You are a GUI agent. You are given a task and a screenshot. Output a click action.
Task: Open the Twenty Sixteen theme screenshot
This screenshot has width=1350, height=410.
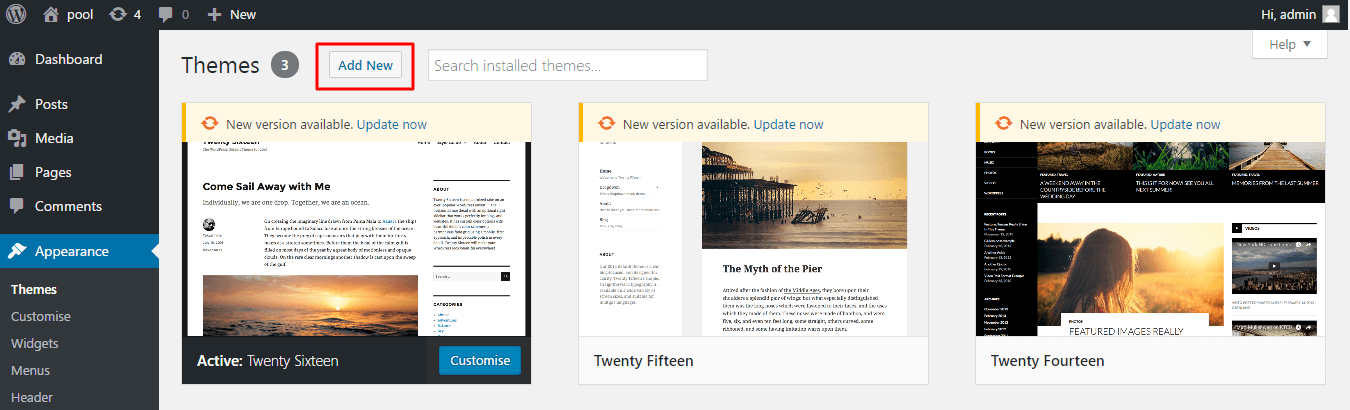[357, 238]
